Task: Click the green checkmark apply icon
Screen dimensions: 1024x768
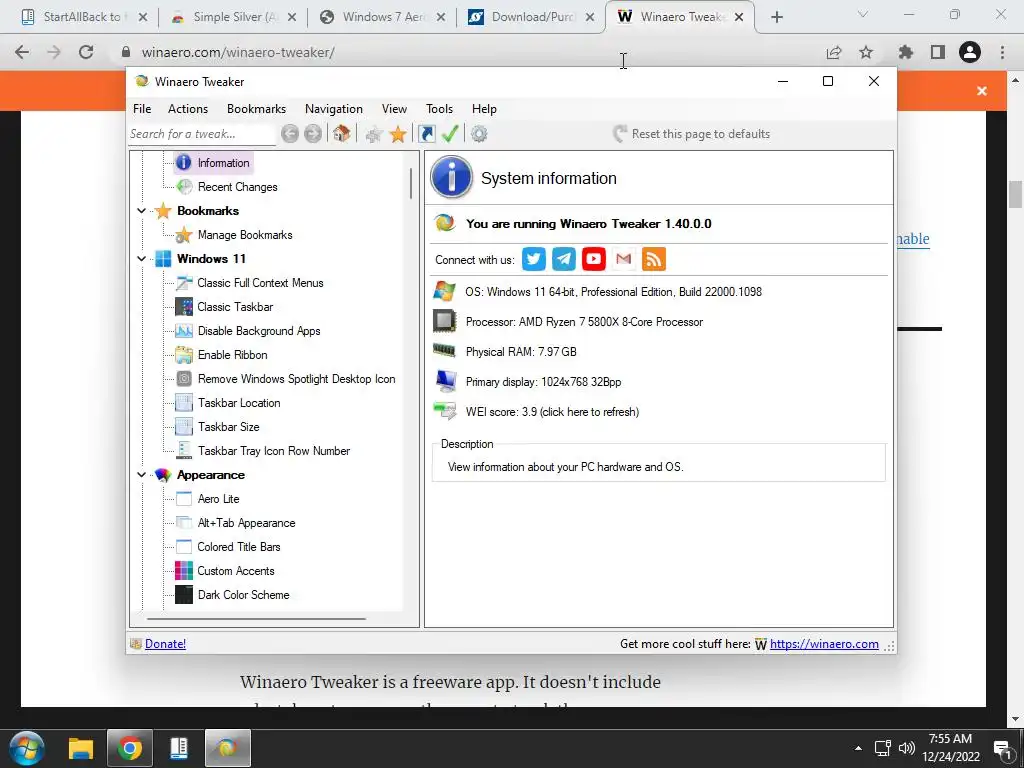Action: [450, 134]
